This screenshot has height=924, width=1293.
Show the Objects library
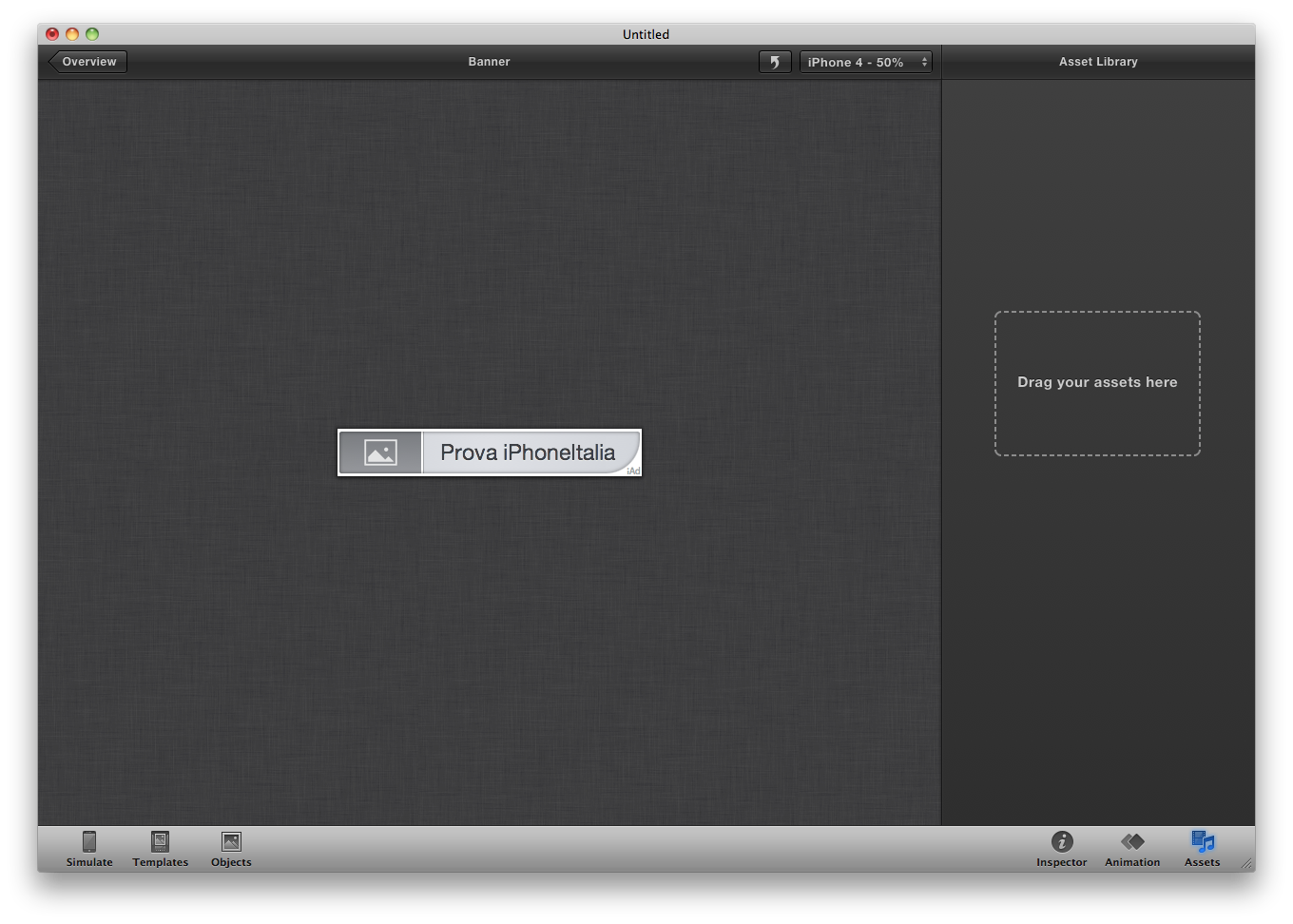click(x=231, y=848)
